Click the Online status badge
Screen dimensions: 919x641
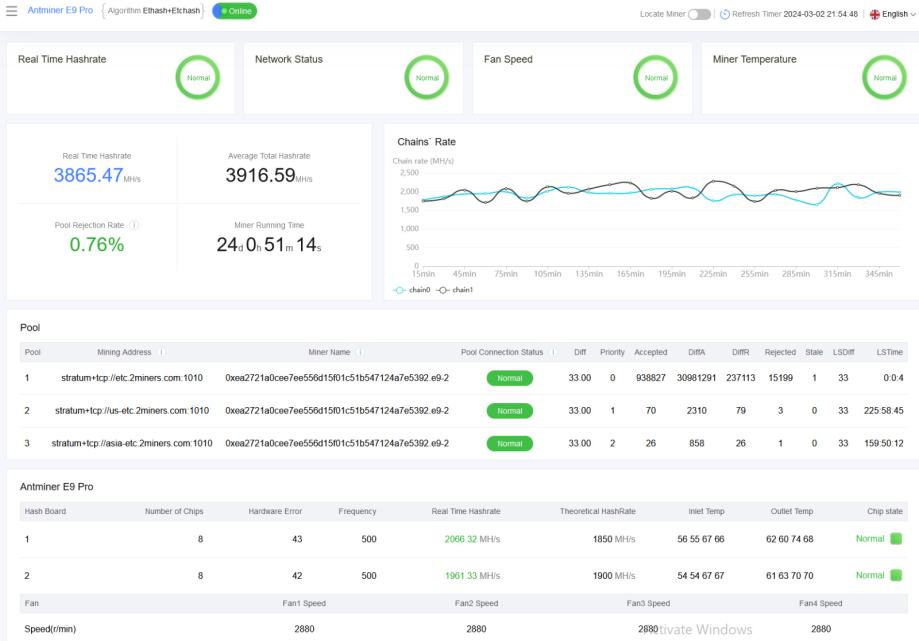(234, 11)
